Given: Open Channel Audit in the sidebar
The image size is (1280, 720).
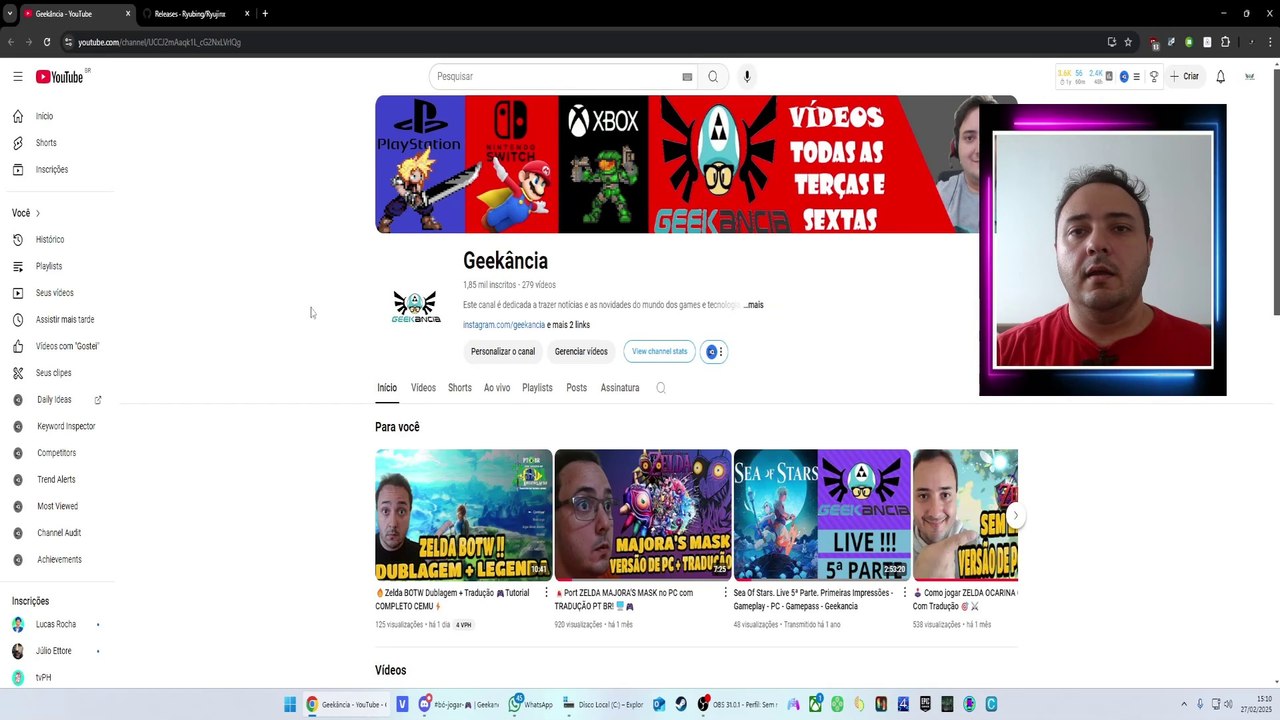Looking at the screenshot, I should [57, 533].
